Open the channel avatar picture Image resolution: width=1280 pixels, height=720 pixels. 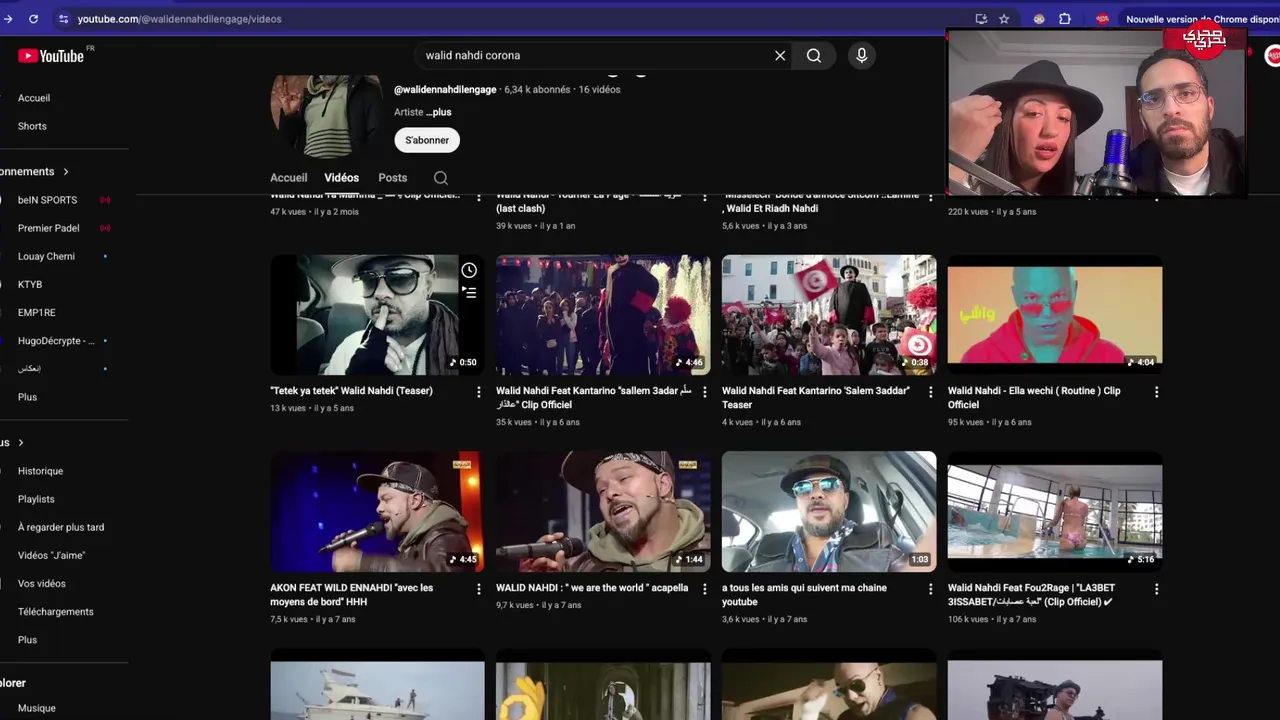[326, 115]
